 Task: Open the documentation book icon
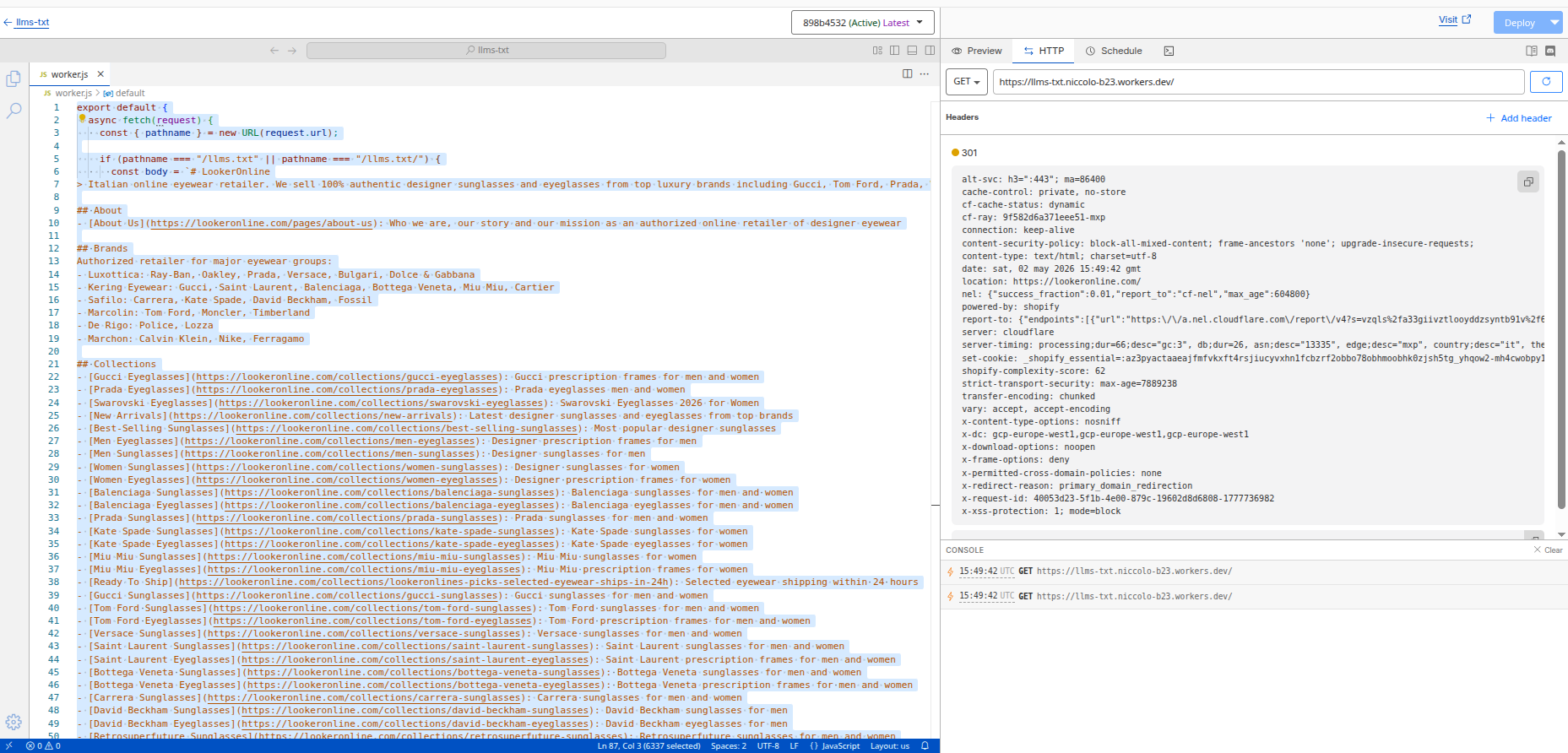(x=1532, y=51)
